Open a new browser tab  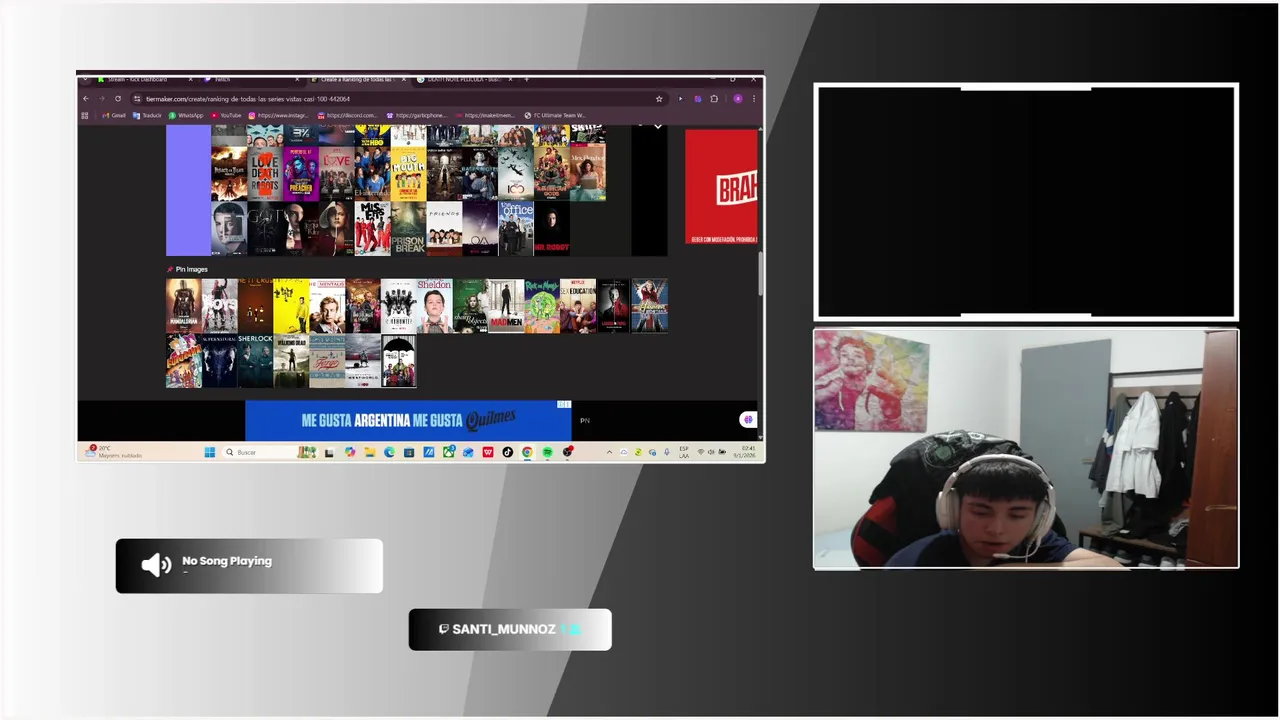(x=526, y=79)
